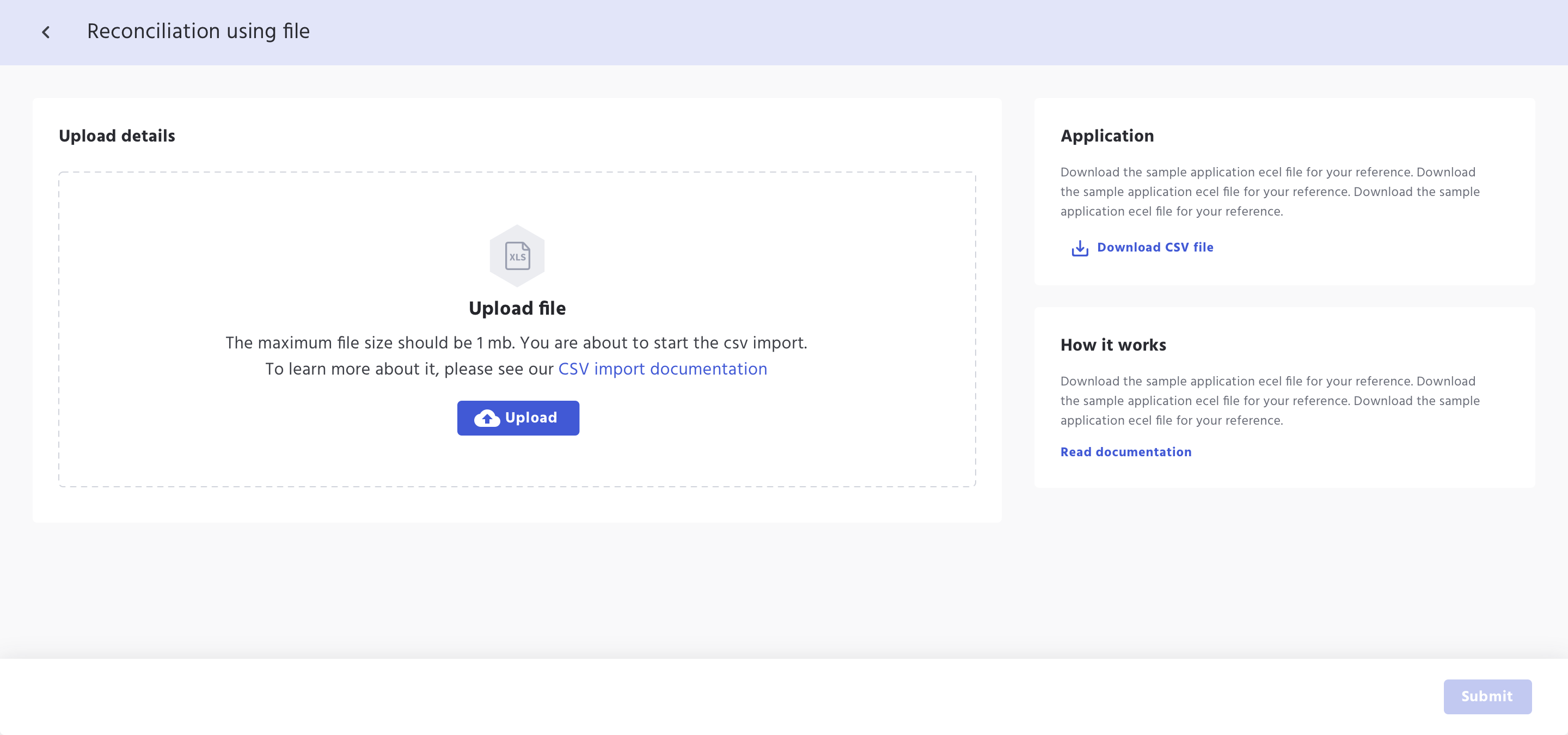The height and width of the screenshot is (735, 1568).
Task: Click the Upload file heading
Action: click(517, 309)
